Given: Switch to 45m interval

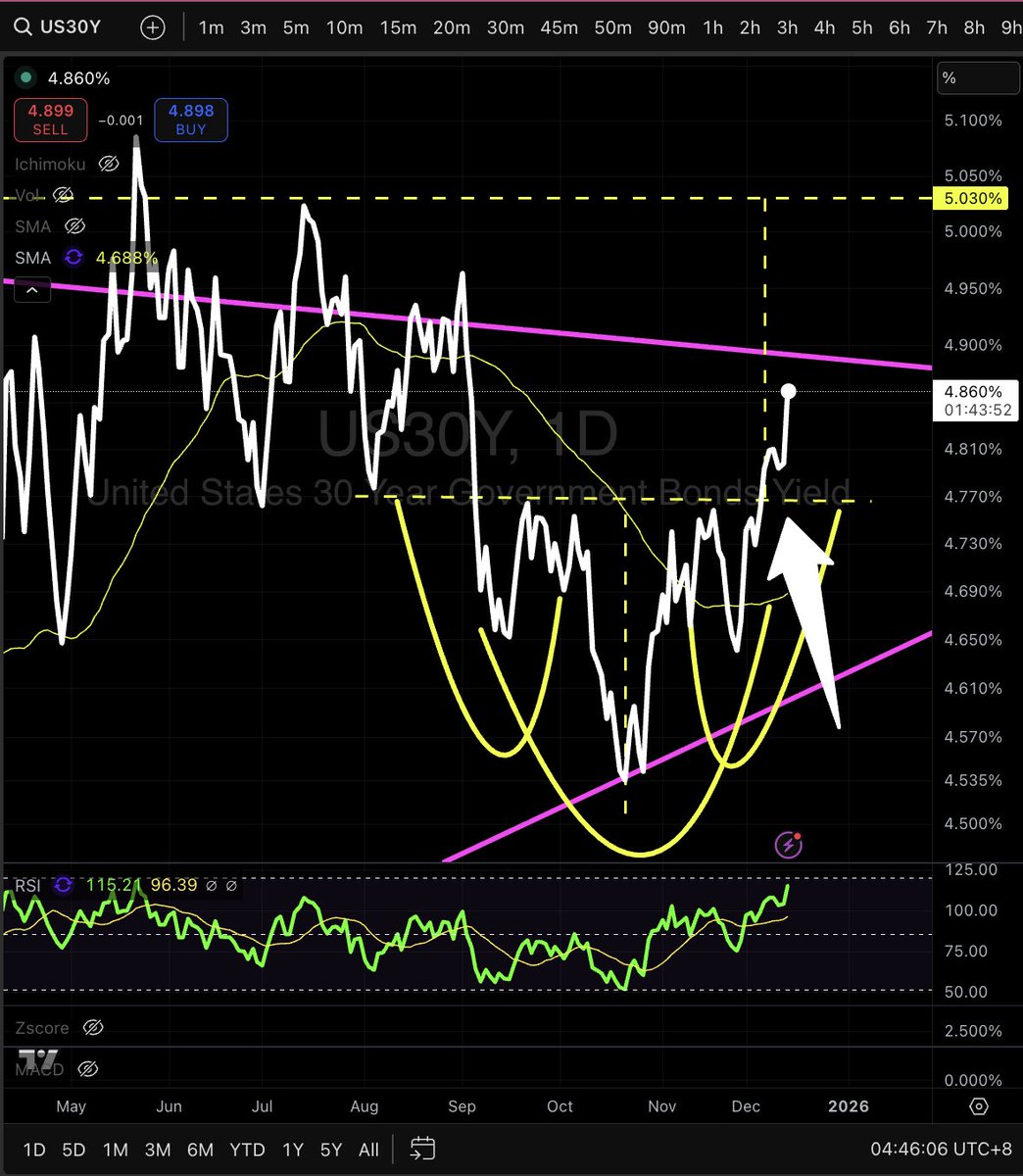Looking at the screenshot, I should coord(559,27).
